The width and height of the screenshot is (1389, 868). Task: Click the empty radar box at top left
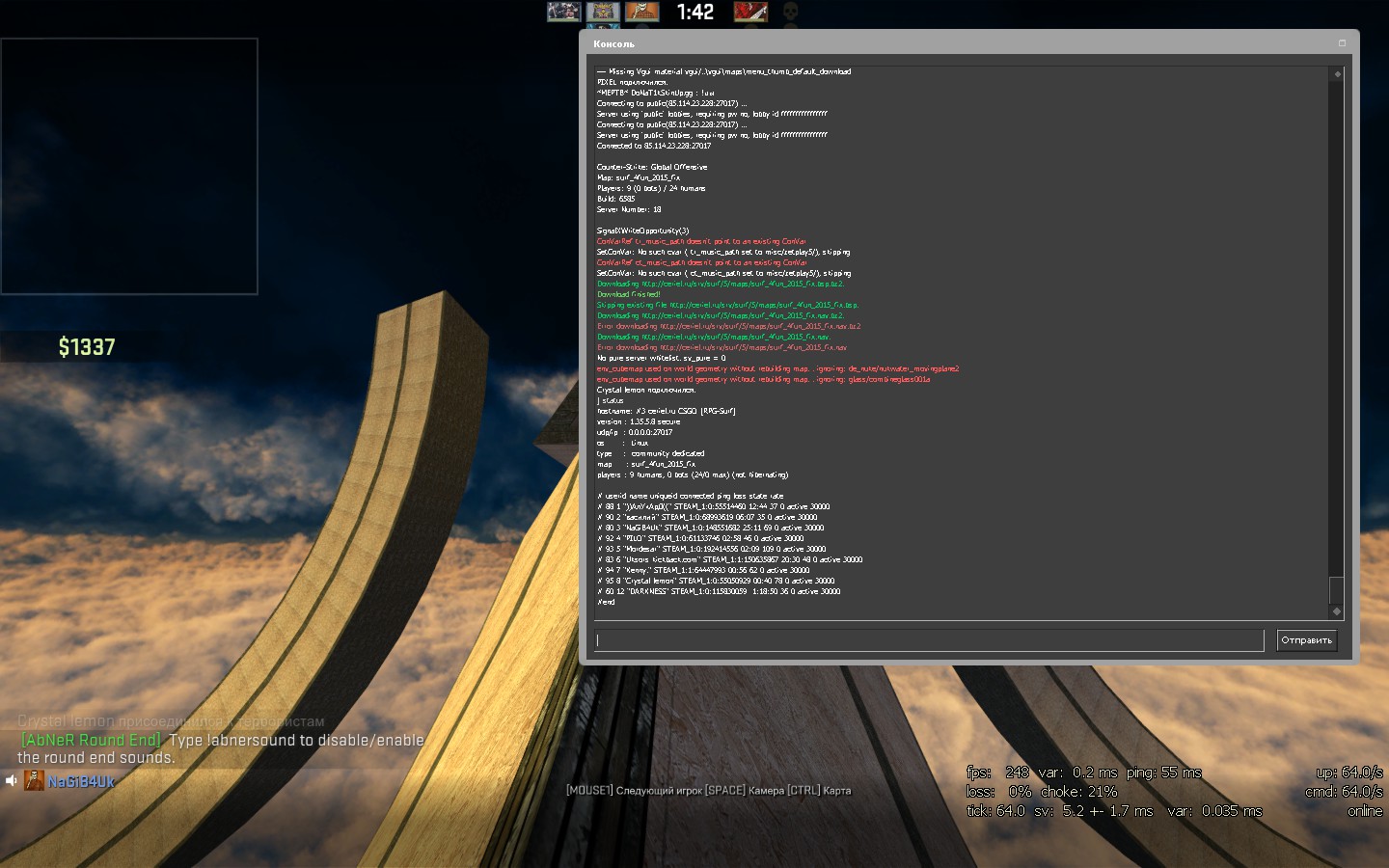tap(129, 166)
